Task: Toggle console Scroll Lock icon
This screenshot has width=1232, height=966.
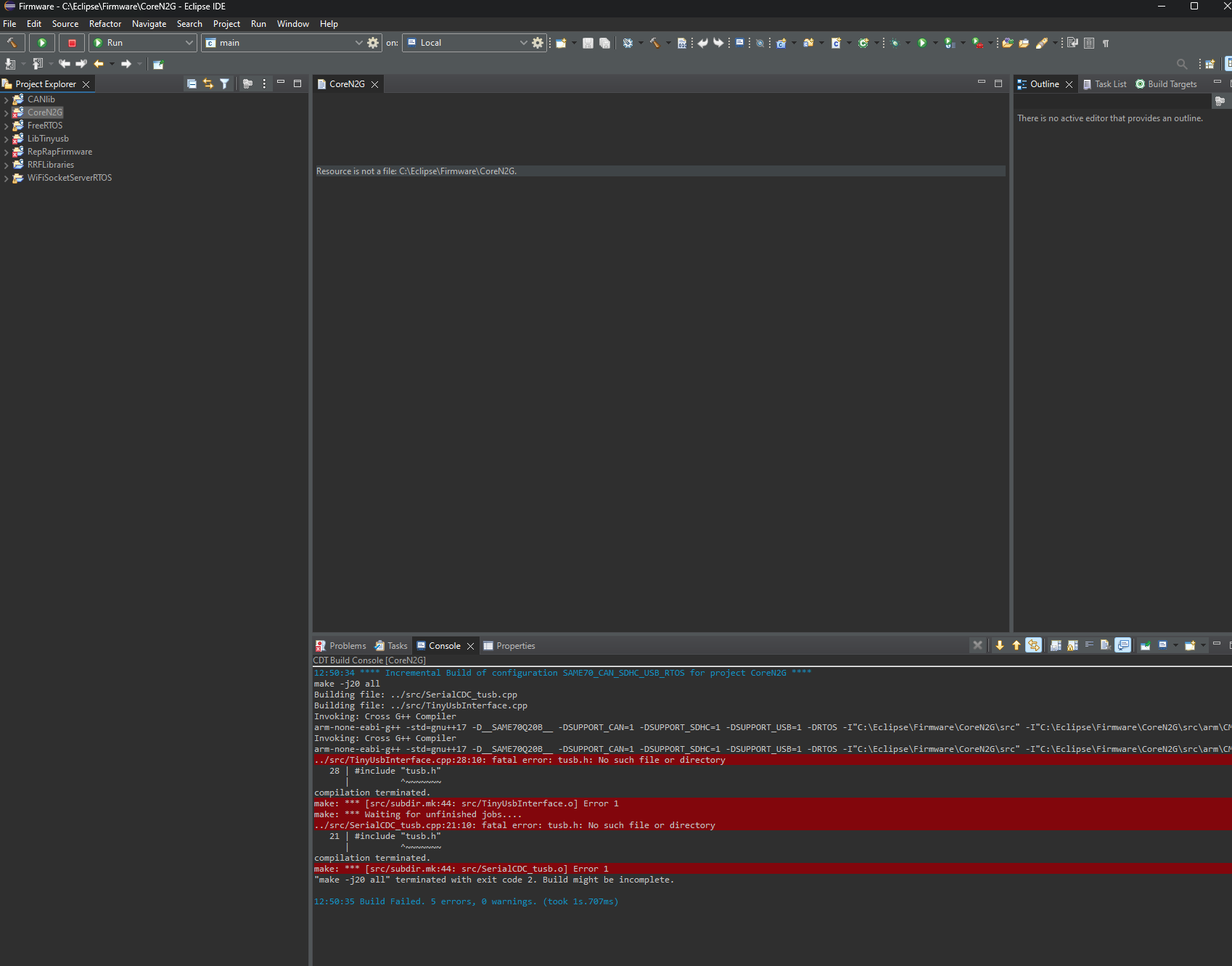Action: tap(1072, 645)
